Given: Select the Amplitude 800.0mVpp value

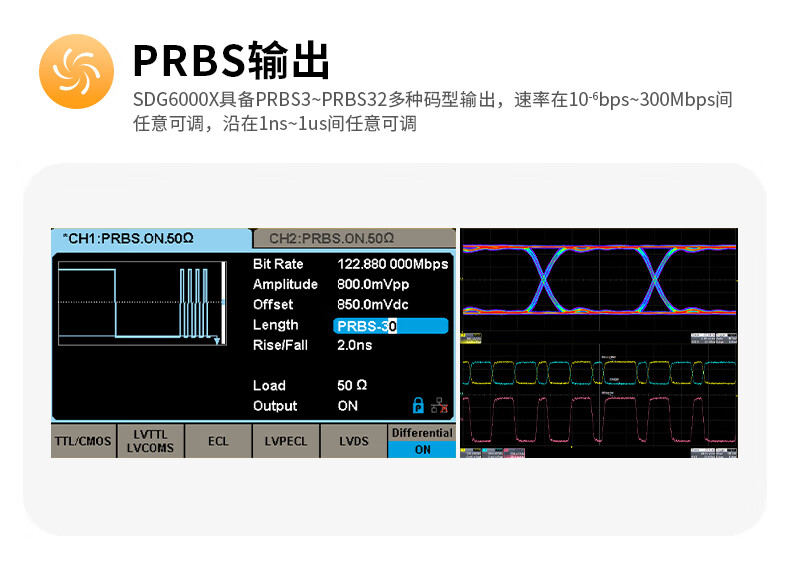Looking at the screenshot, I should click(x=373, y=284).
